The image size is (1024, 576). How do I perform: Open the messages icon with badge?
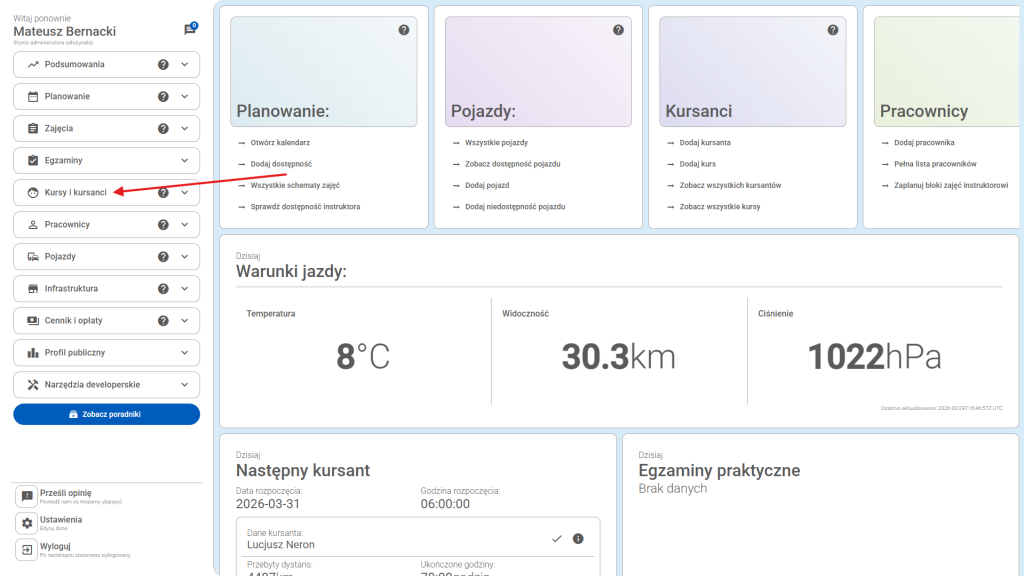pyautogui.click(x=190, y=30)
